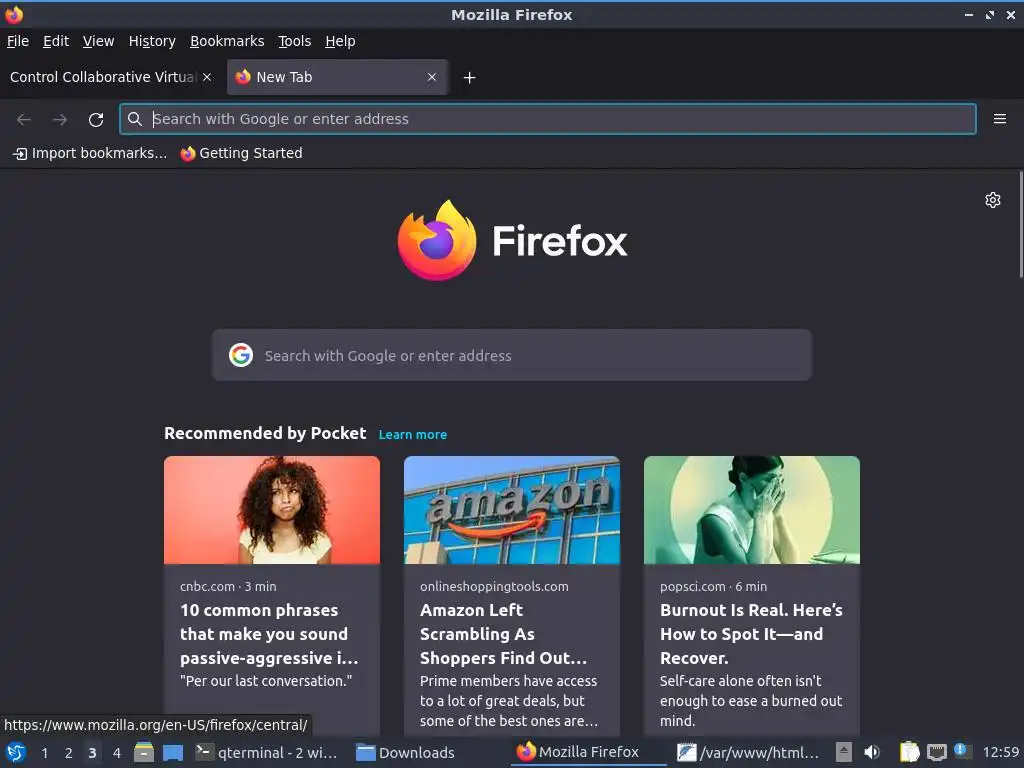Image resolution: width=1024 pixels, height=768 pixels.
Task: Click the 'Recommended by Pocket' heading
Action: [265, 434]
